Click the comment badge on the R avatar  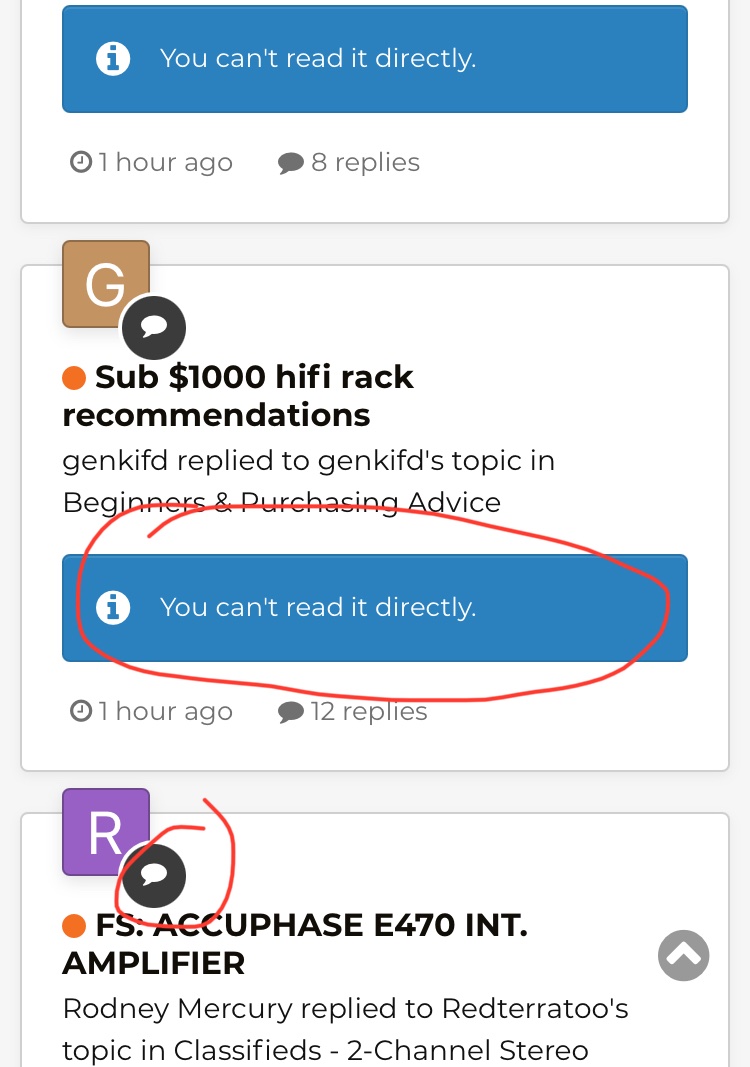click(154, 876)
